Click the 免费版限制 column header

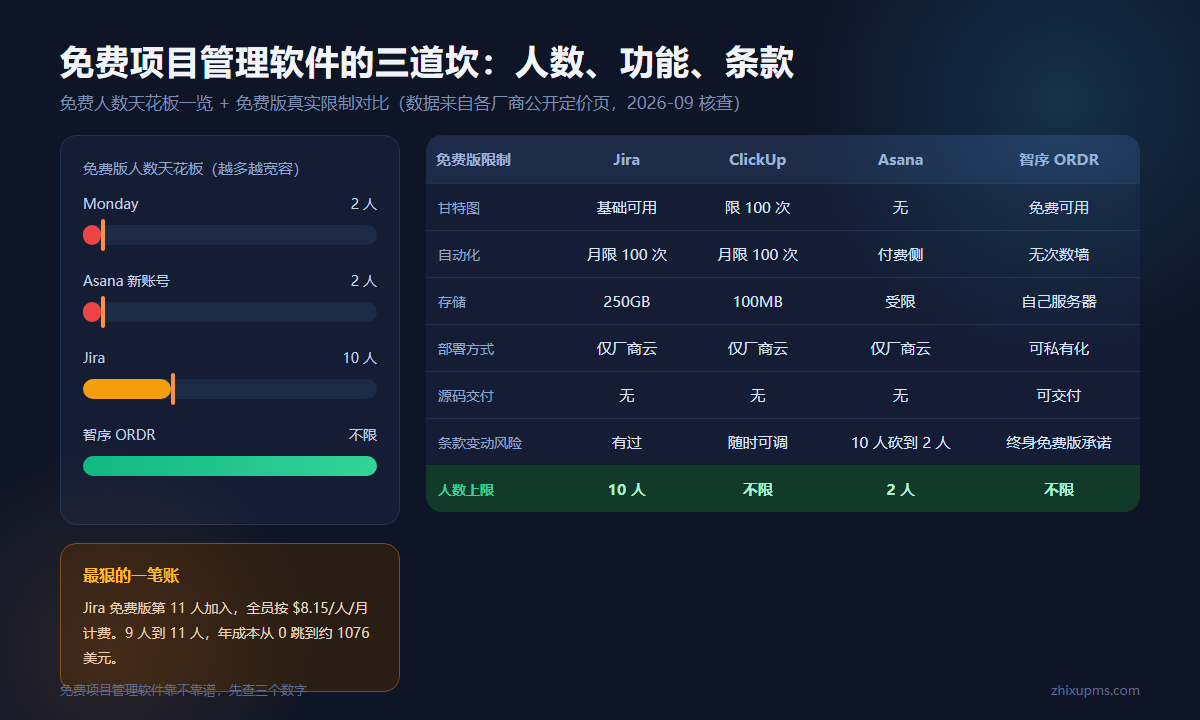[x=474, y=160]
